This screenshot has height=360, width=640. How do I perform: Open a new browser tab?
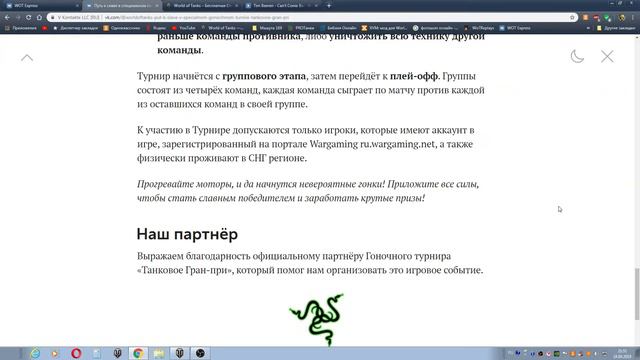[329, 6]
